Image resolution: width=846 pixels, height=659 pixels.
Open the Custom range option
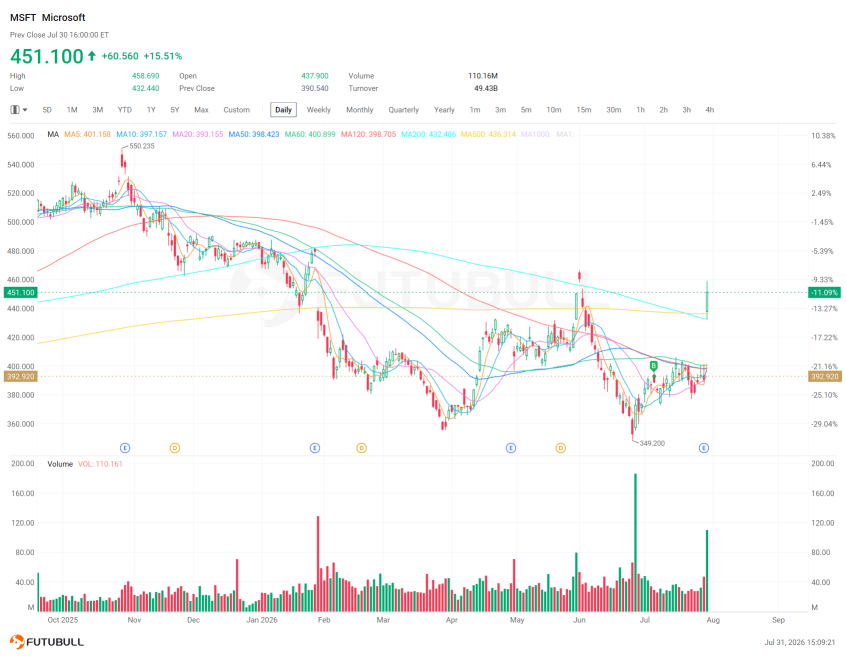[x=236, y=110]
